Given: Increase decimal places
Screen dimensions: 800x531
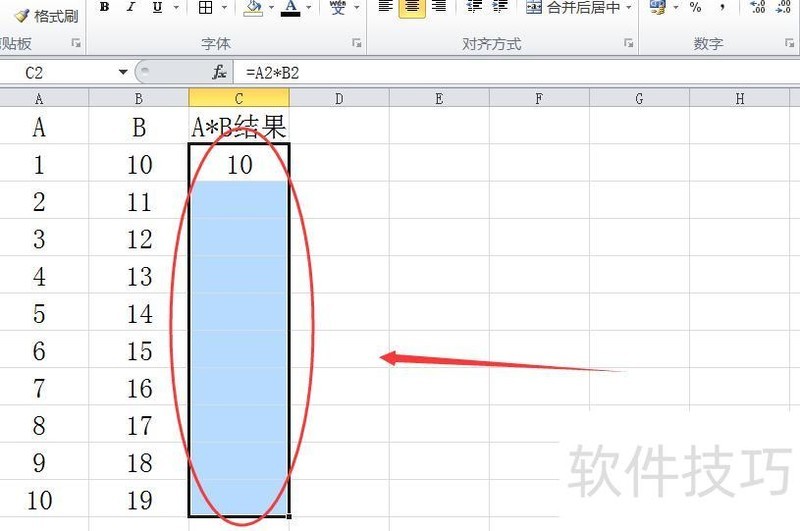Looking at the screenshot, I should [758, 7].
